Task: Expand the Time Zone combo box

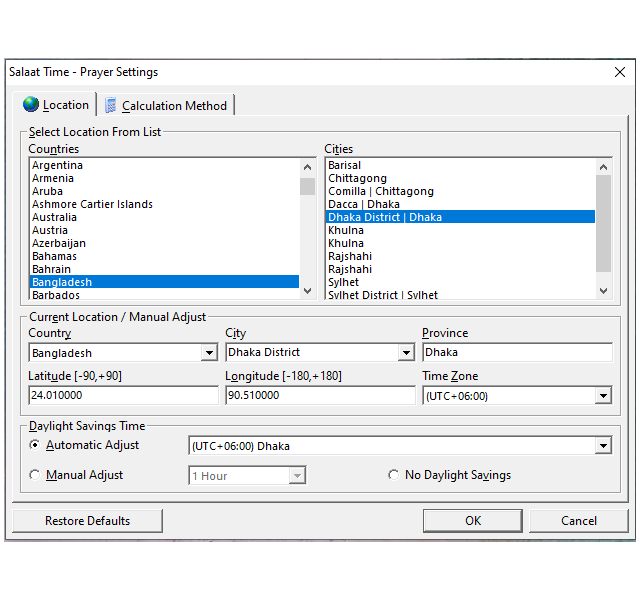Action: (603, 396)
